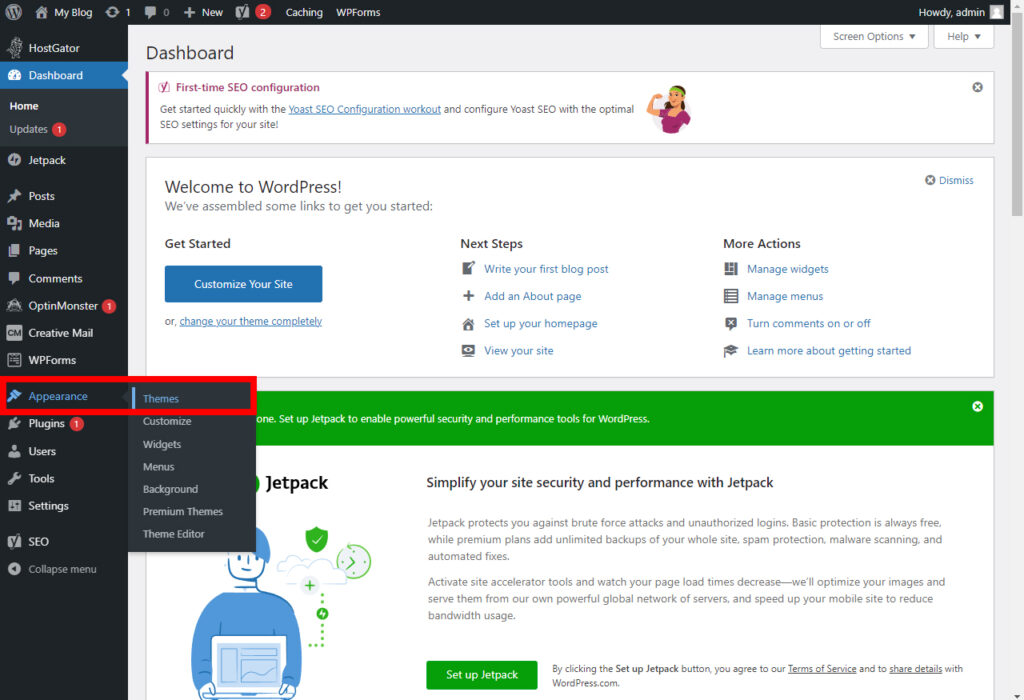Open Dashboard in the sidebar
The image size is (1024, 700).
[64, 75]
